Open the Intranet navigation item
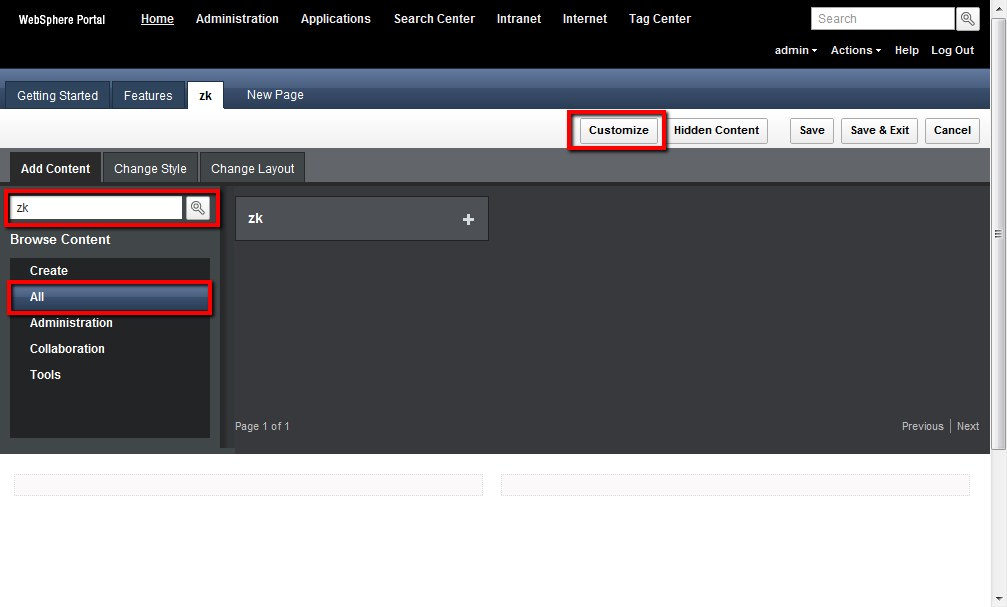The image size is (1007, 607). pos(519,19)
